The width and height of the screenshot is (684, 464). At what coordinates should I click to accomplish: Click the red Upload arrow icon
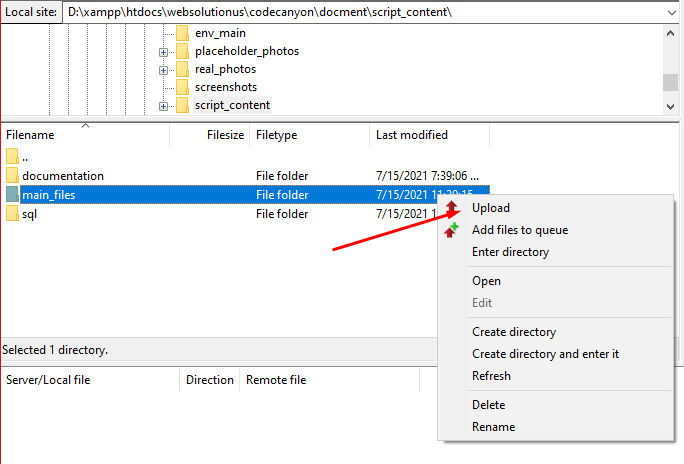coord(452,208)
